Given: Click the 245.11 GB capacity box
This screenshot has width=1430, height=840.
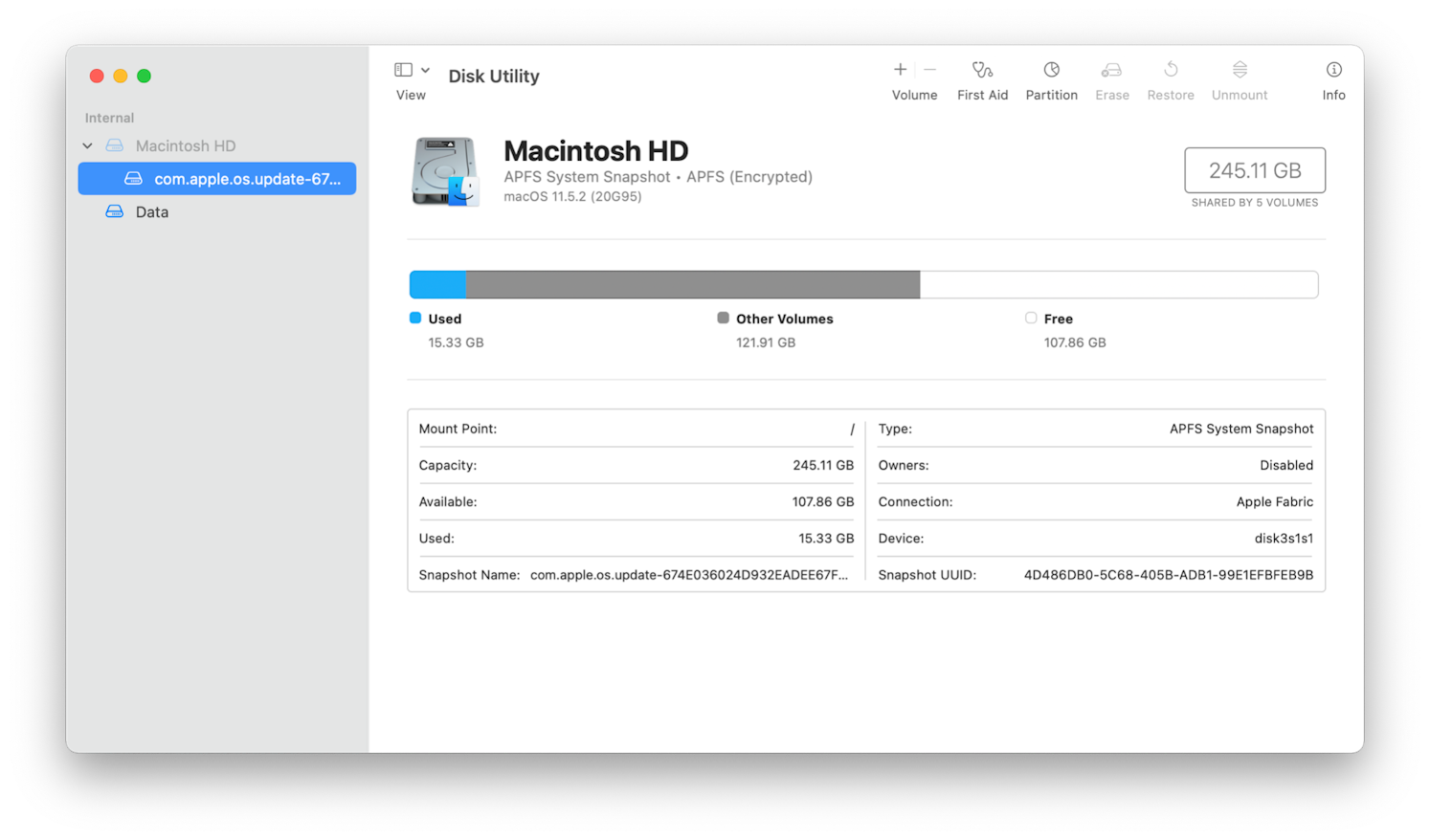Looking at the screenshot, I should pyautogui.click(x=1254, y=169).
